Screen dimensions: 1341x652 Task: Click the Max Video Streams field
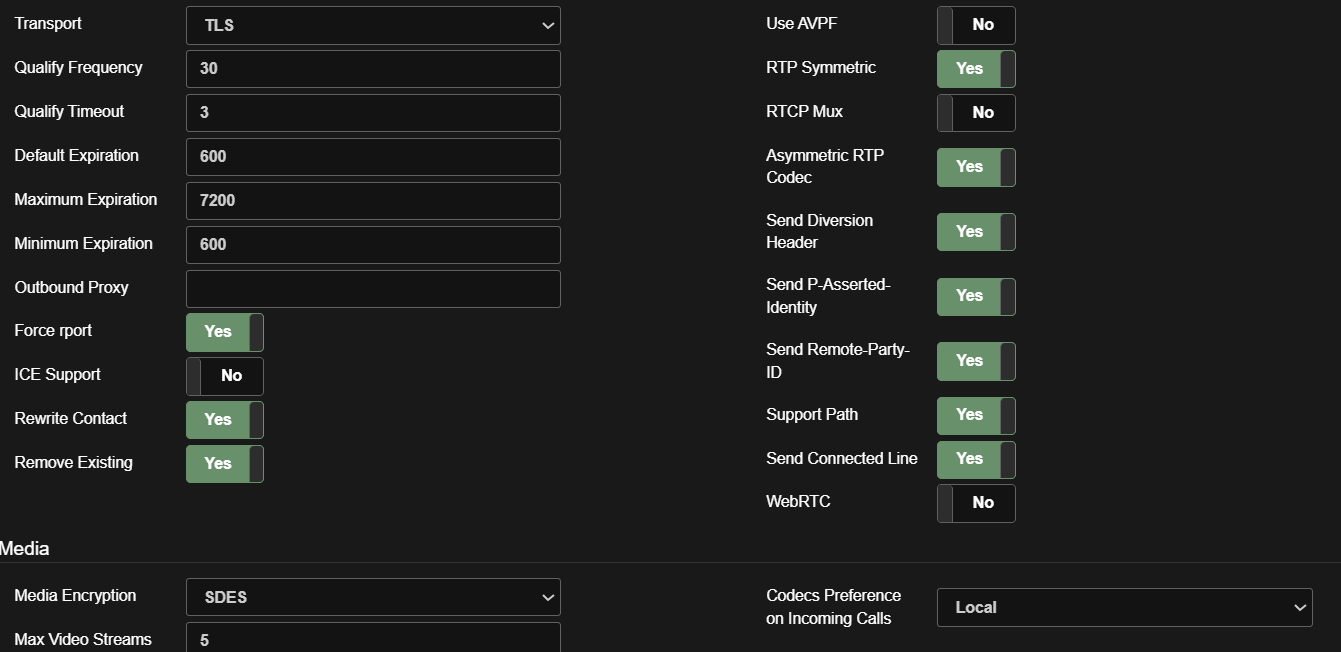click(372, 639)
